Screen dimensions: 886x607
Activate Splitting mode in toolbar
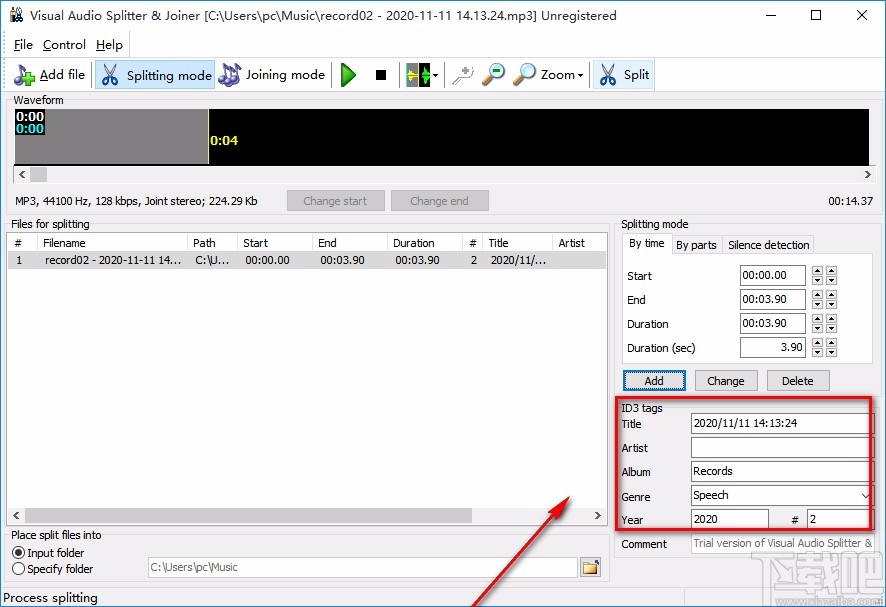155,75
